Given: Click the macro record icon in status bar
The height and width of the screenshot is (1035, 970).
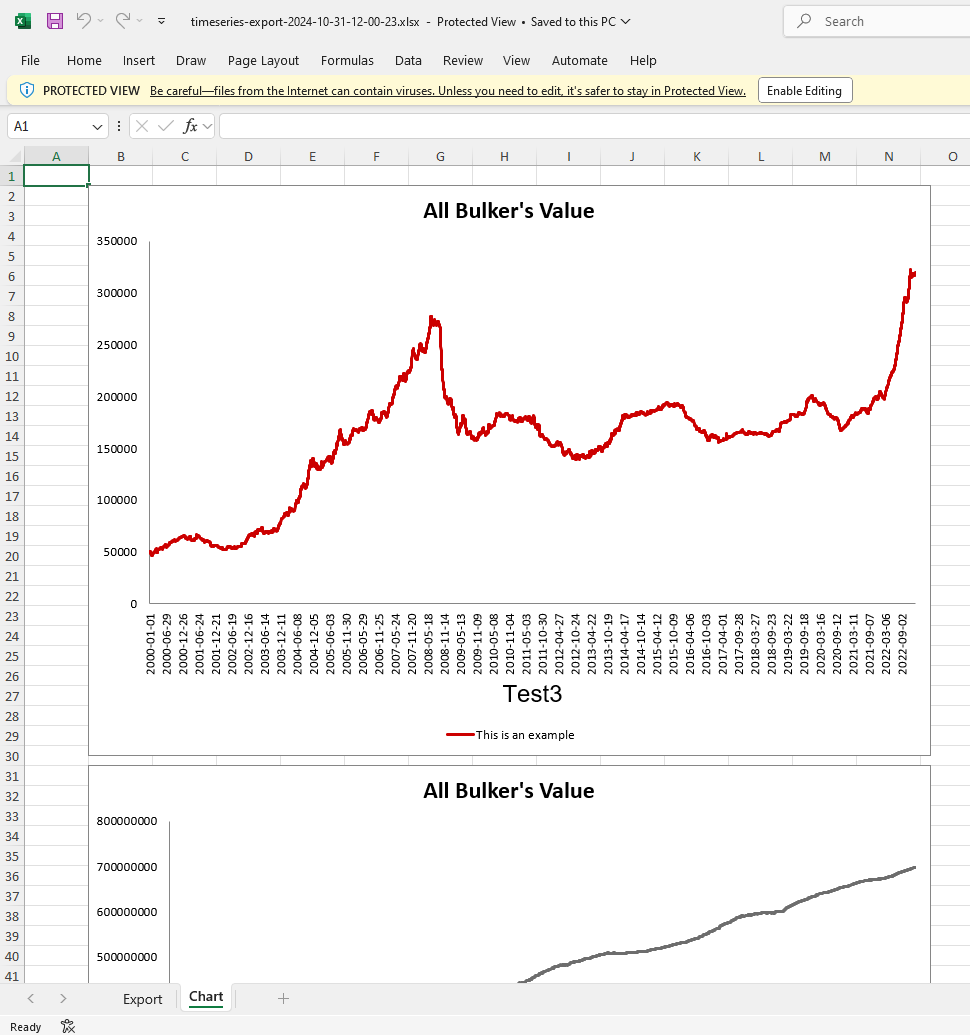Looking at the screenshot, I should (67, 1026).
